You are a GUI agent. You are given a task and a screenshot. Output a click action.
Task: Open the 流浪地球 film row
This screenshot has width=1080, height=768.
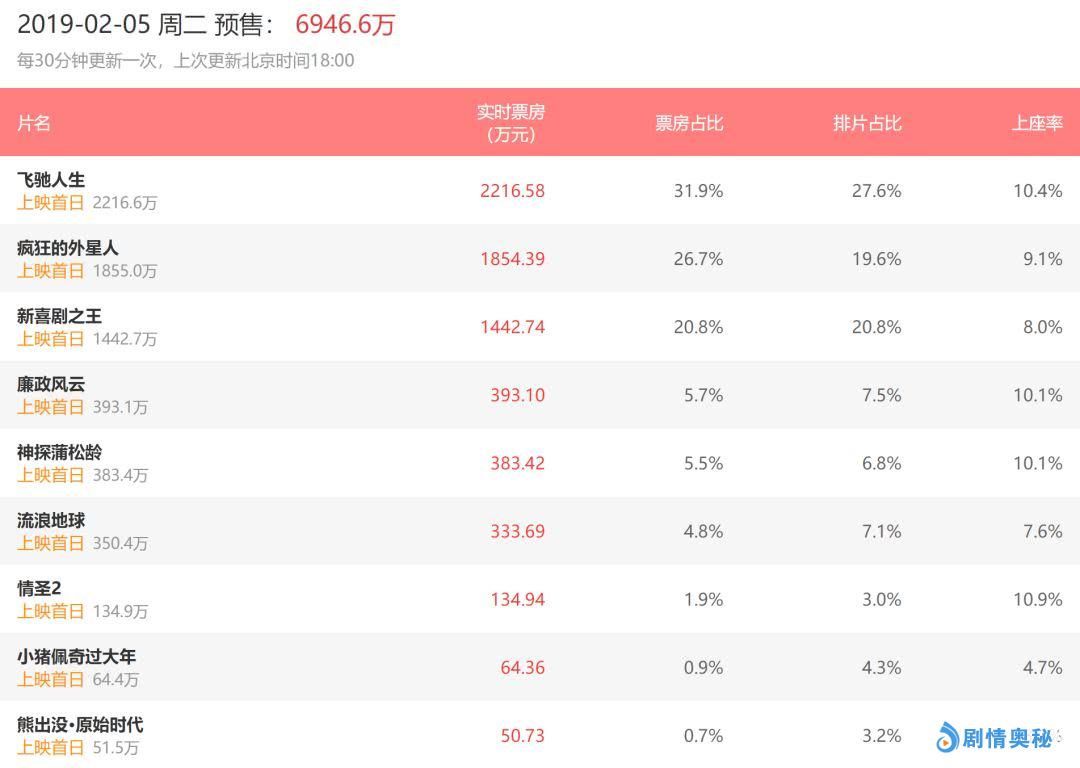pyautogui.click(x=51, y=520)
